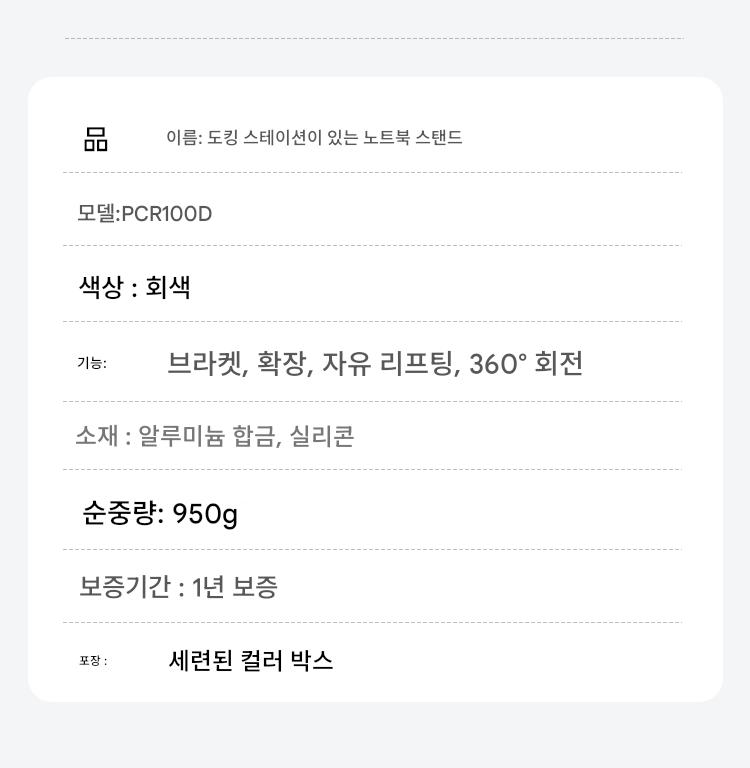750x768 pixels.
Task: Select packaging text 세련된 컬러 박스
Action: 251,661
